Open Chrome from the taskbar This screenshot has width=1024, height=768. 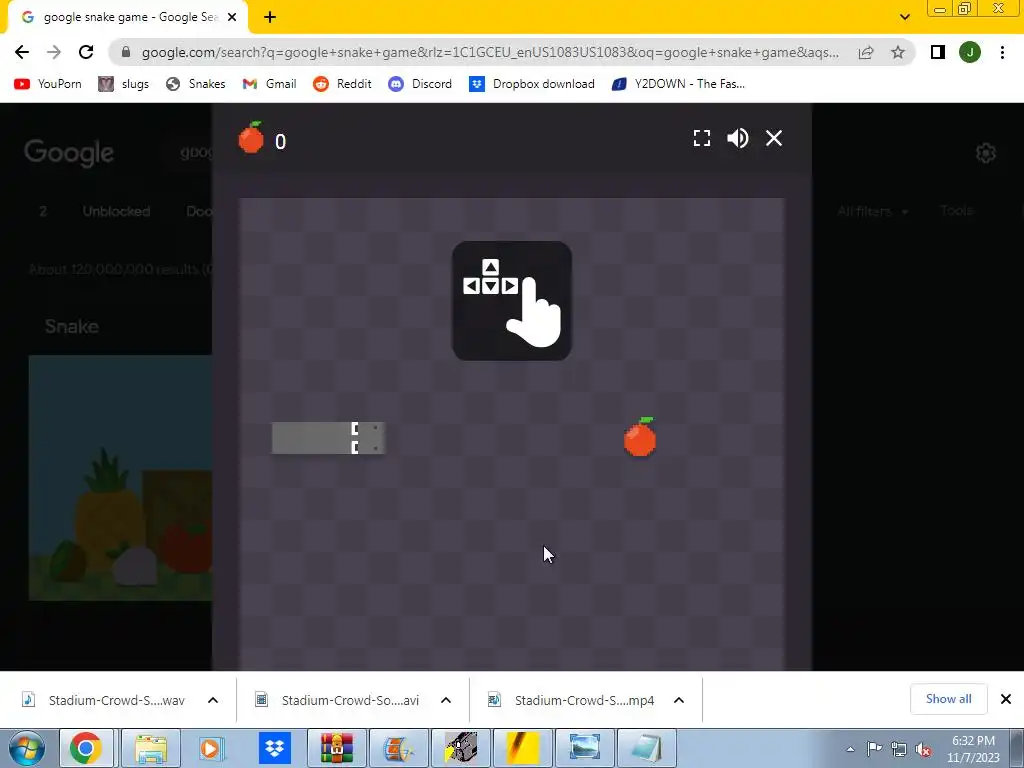click(x=86, y=748)
